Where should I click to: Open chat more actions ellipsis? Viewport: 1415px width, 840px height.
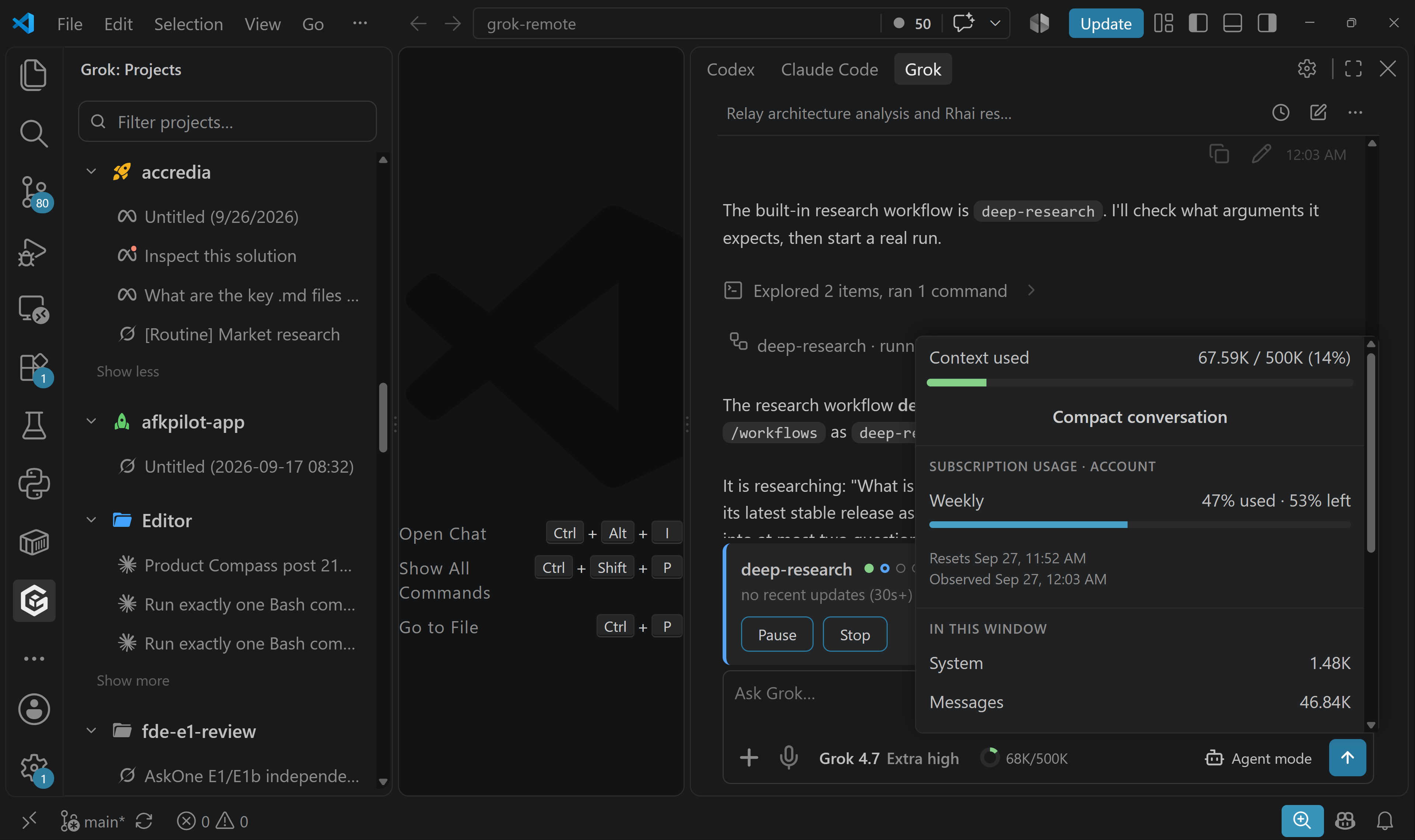pos(1355,113)
